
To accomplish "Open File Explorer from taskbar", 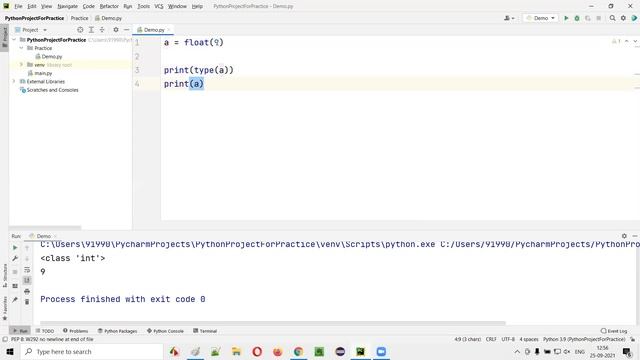I will coord(236,351).
